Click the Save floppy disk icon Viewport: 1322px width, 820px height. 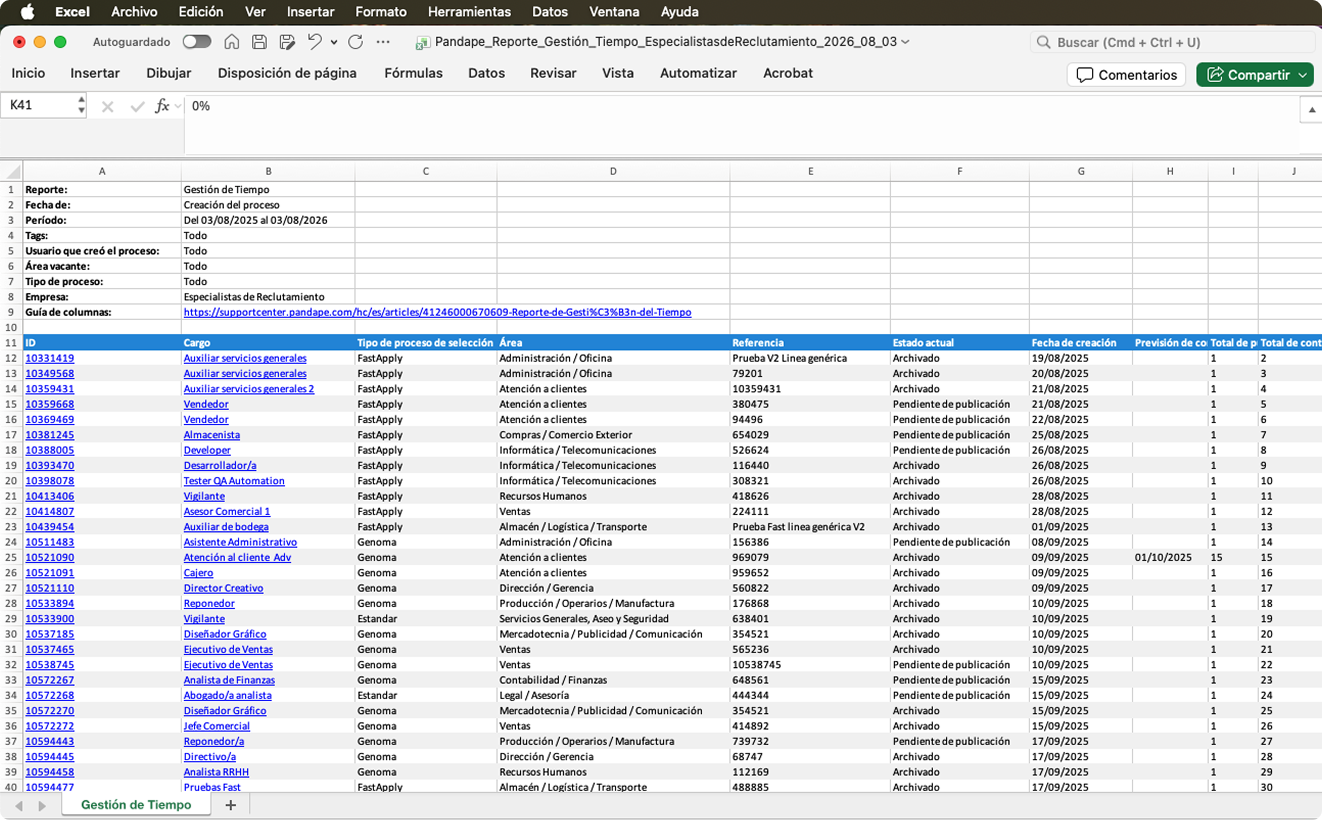(x=259, y=42)
